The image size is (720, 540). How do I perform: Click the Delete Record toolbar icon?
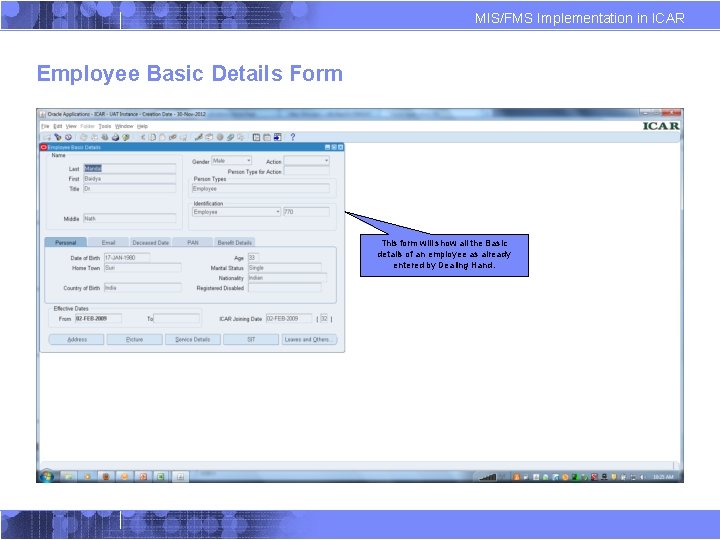click(x=183, y=137)
